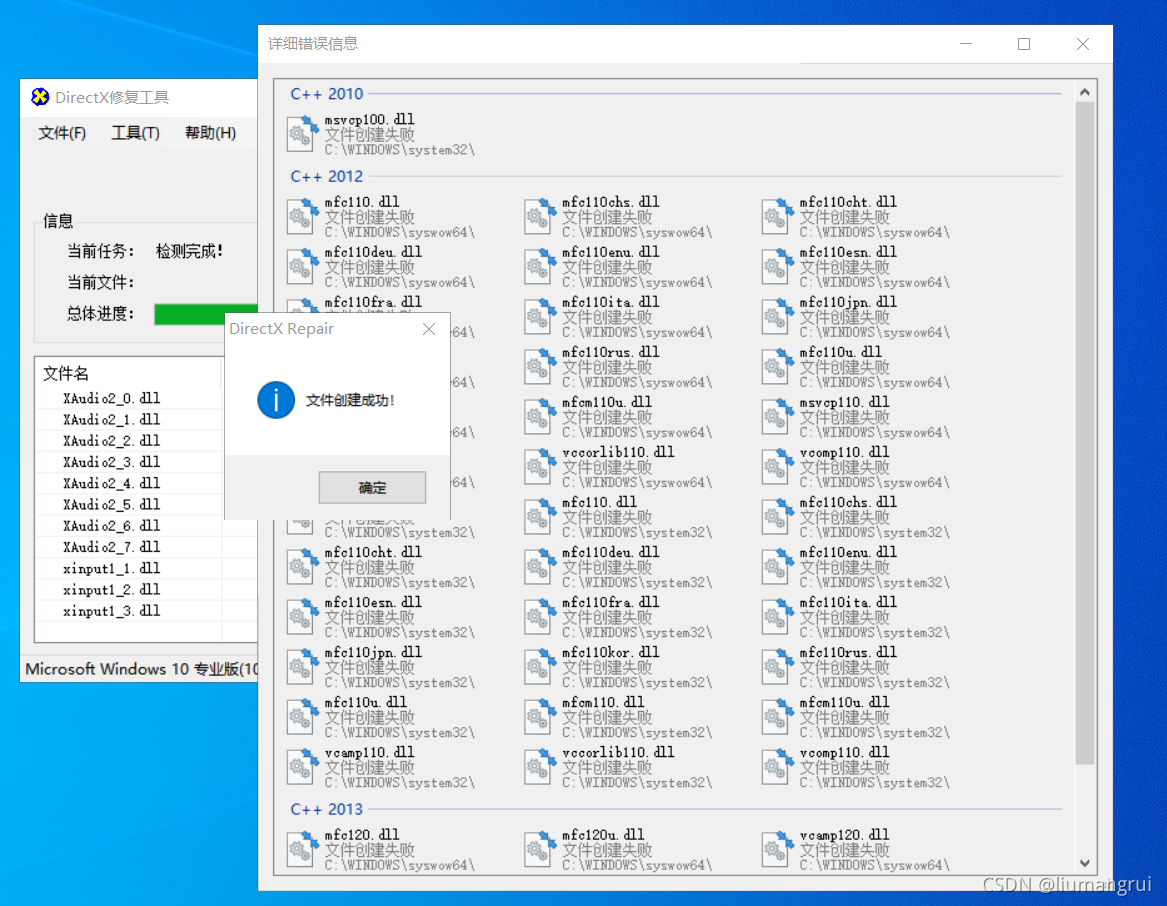Viewport: 1167px width, 906px height.
Task: Select the mfcm110.dll icon in system32
Action: click(x=540, y=717)
